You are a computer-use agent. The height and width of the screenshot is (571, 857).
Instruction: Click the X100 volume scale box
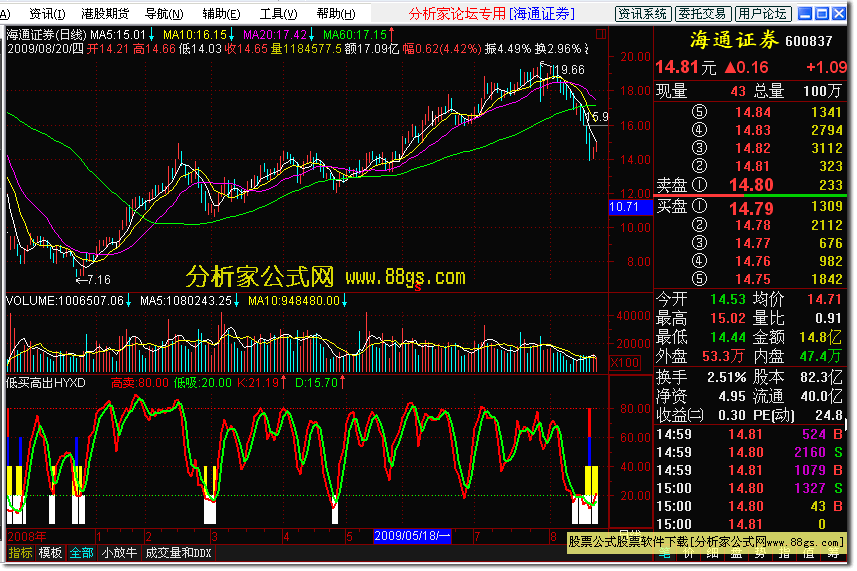pos(625,363)
